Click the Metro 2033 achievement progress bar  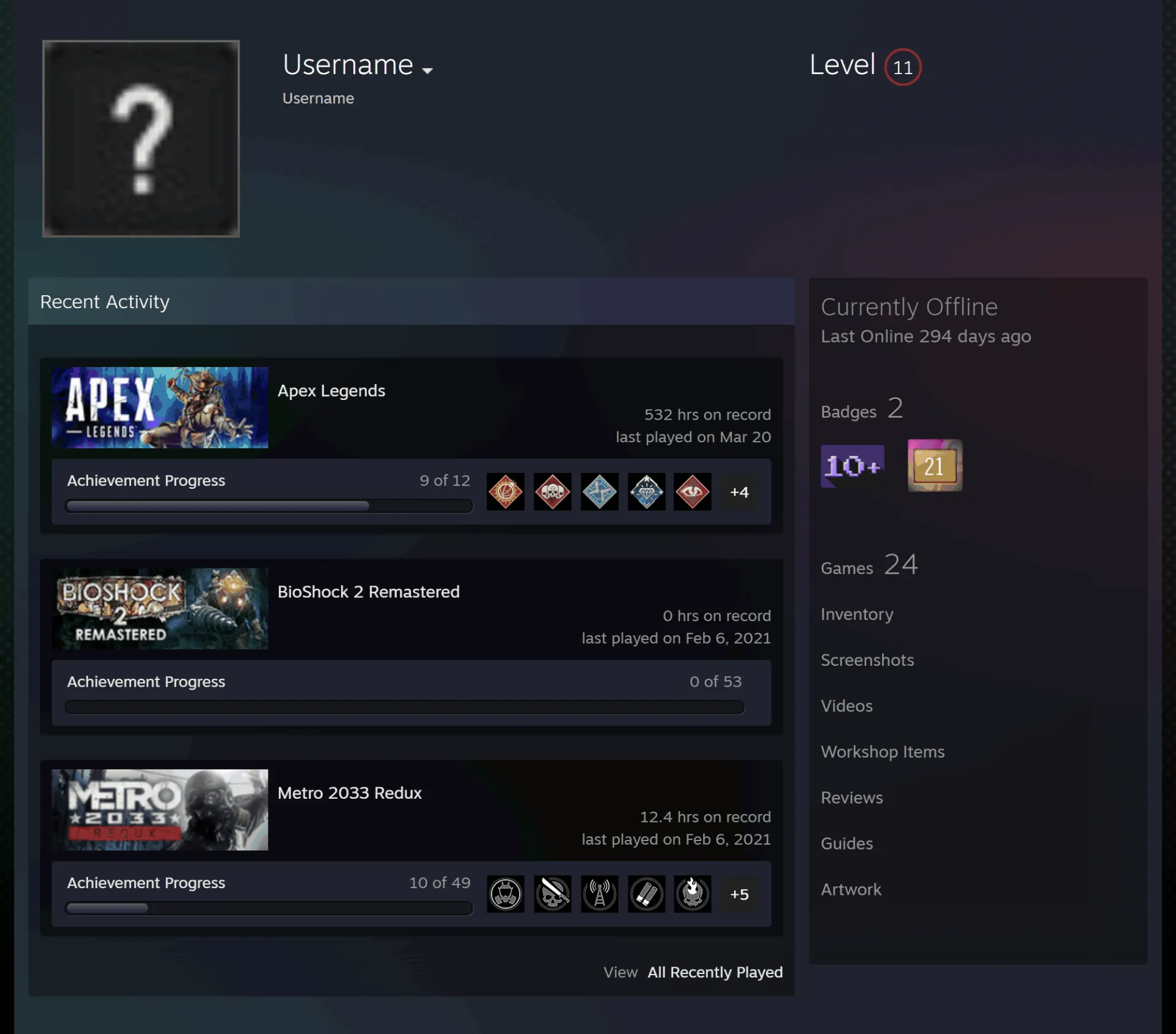(269, 908)
